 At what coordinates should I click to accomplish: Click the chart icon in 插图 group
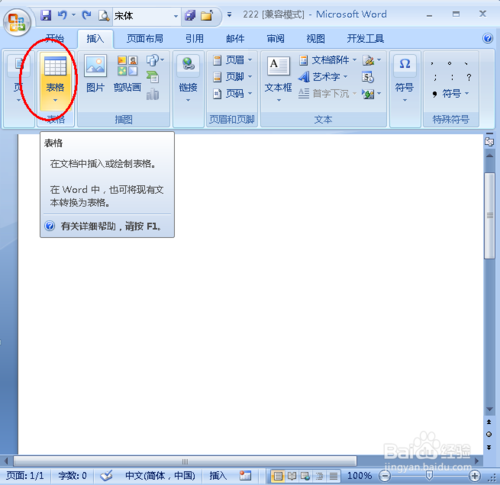[x=153, y=94]
